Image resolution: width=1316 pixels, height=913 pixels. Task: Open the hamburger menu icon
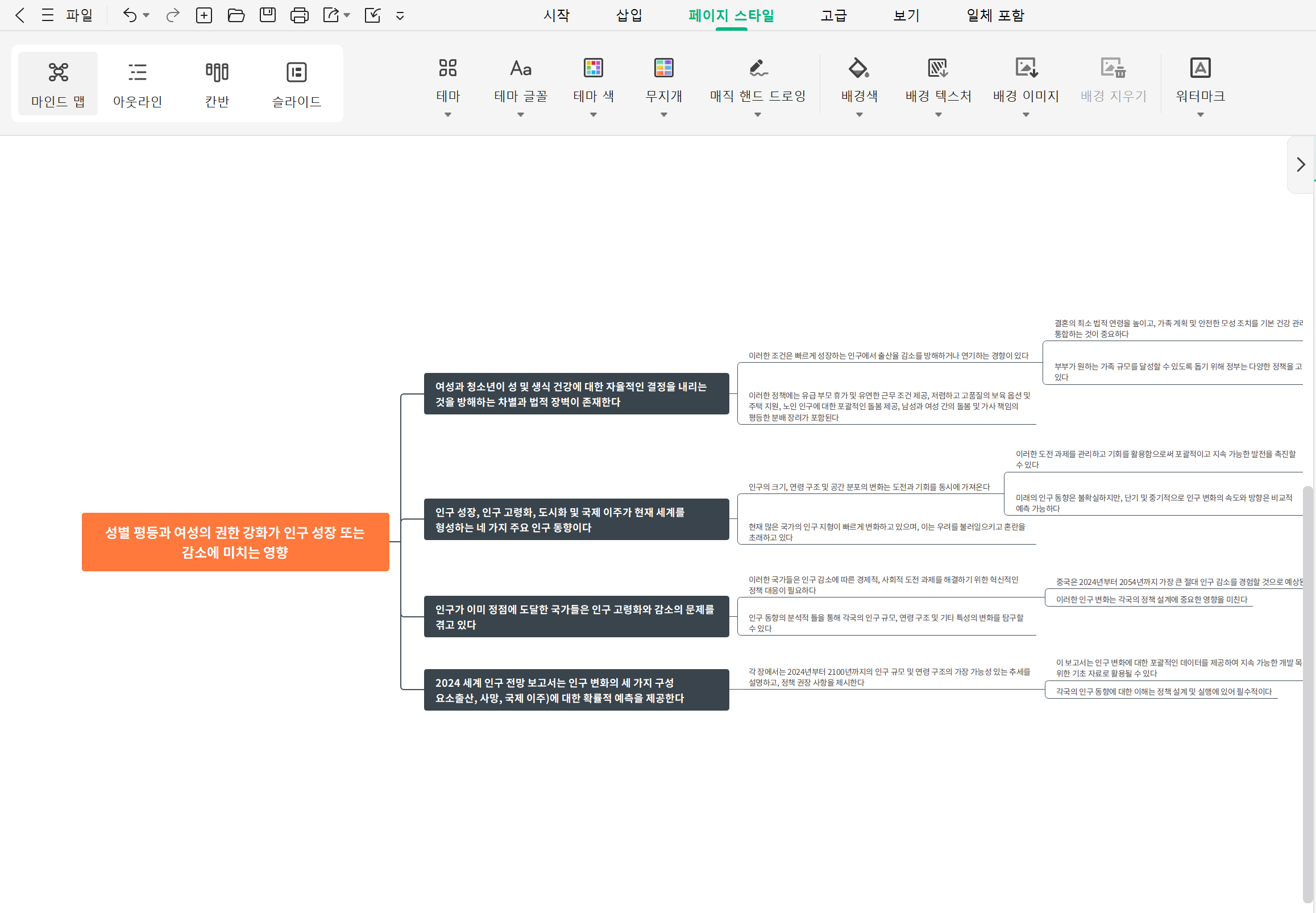click(48, 15)
